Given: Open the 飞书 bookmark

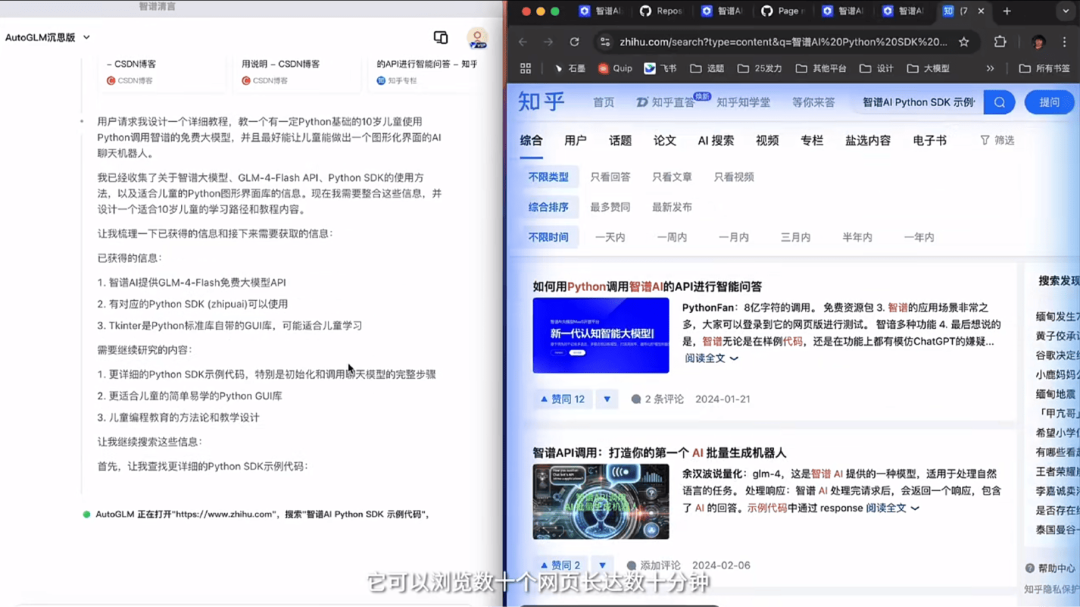Looking at the screenshot, I should coord(661,68).
